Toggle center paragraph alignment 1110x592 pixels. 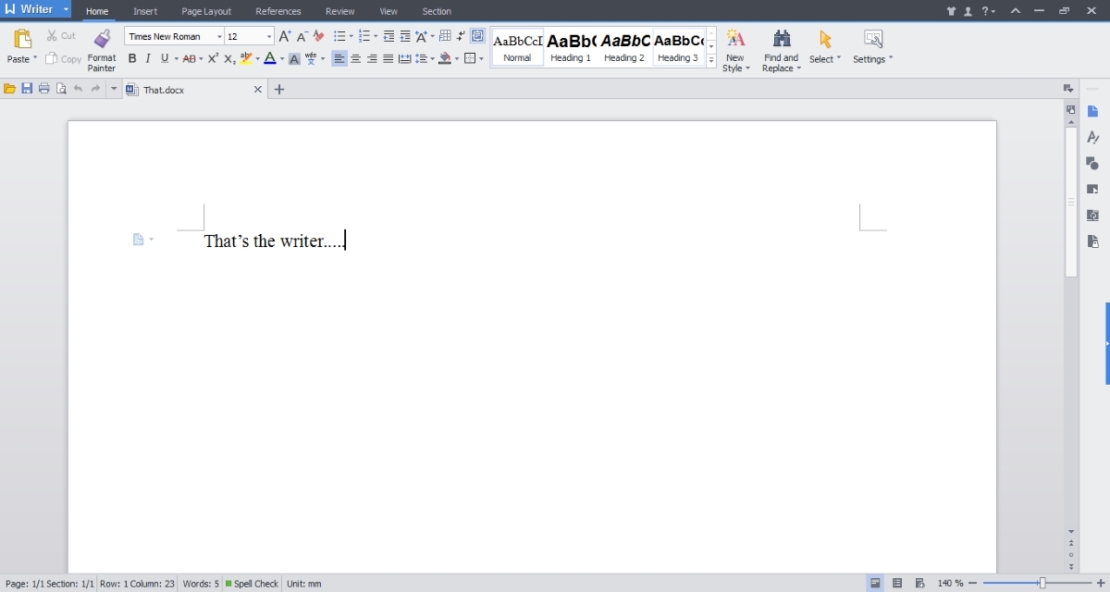[x=355, y=58]
